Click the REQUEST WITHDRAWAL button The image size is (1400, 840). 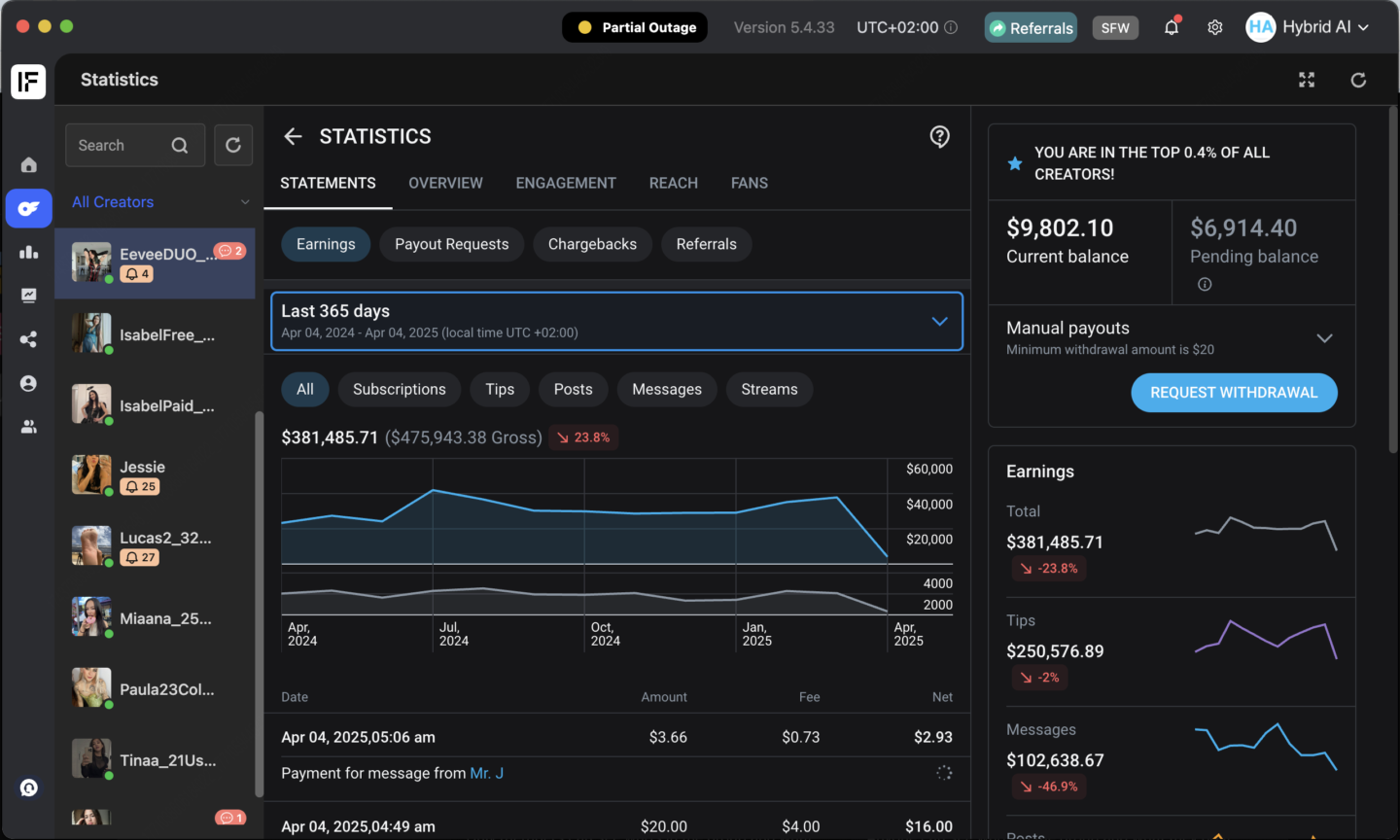pos(1234,393)
